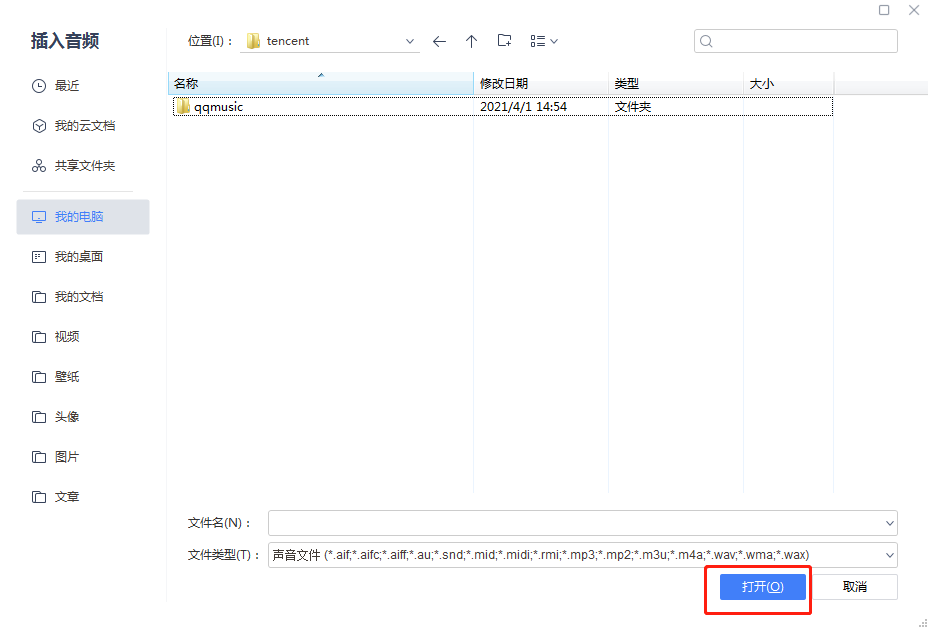Click the back arrow navigation icon
Viewport: 930px width, 630px height.
[x=439, y=41]
